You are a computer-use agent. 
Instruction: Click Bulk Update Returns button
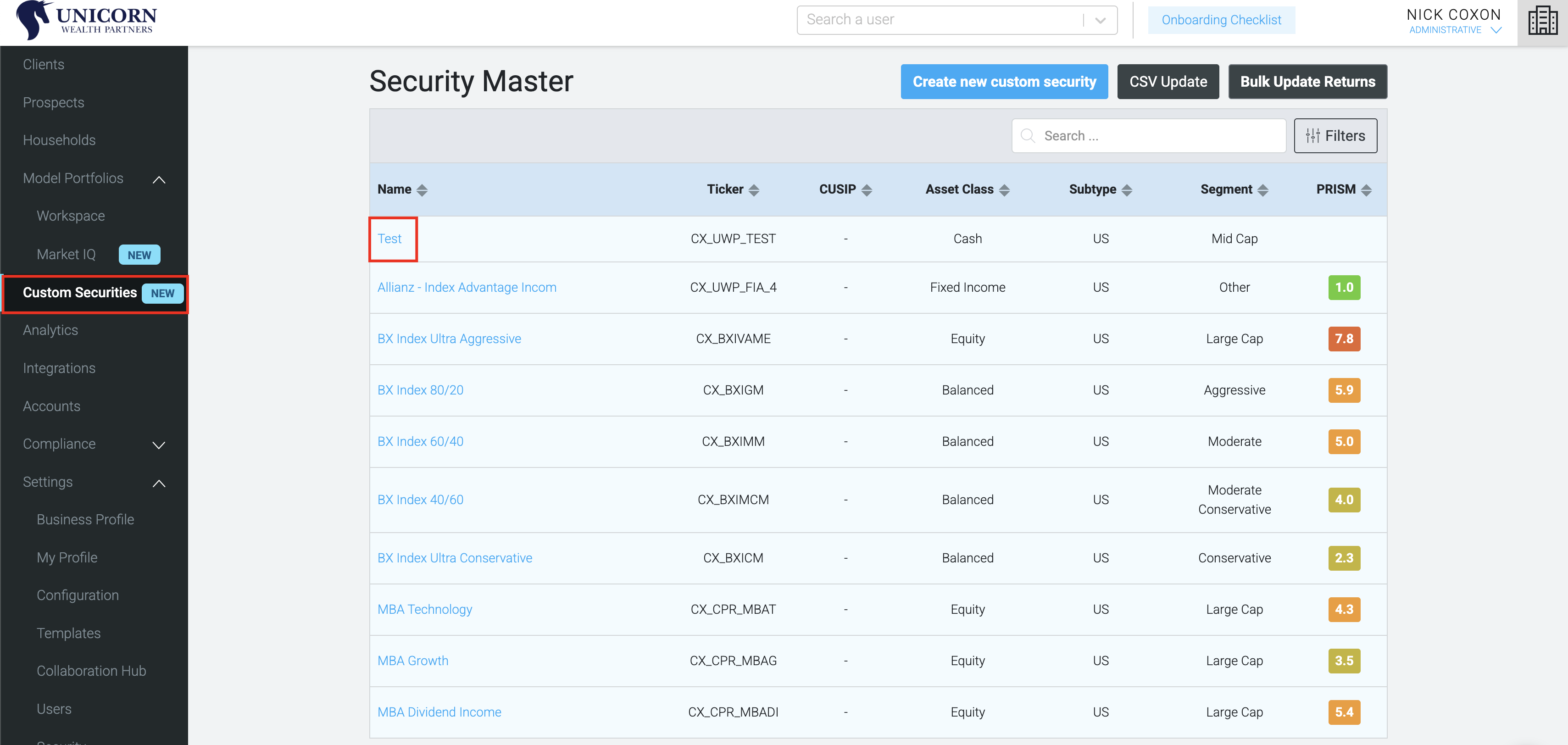pyautogui.click(x=1307, y=82)
